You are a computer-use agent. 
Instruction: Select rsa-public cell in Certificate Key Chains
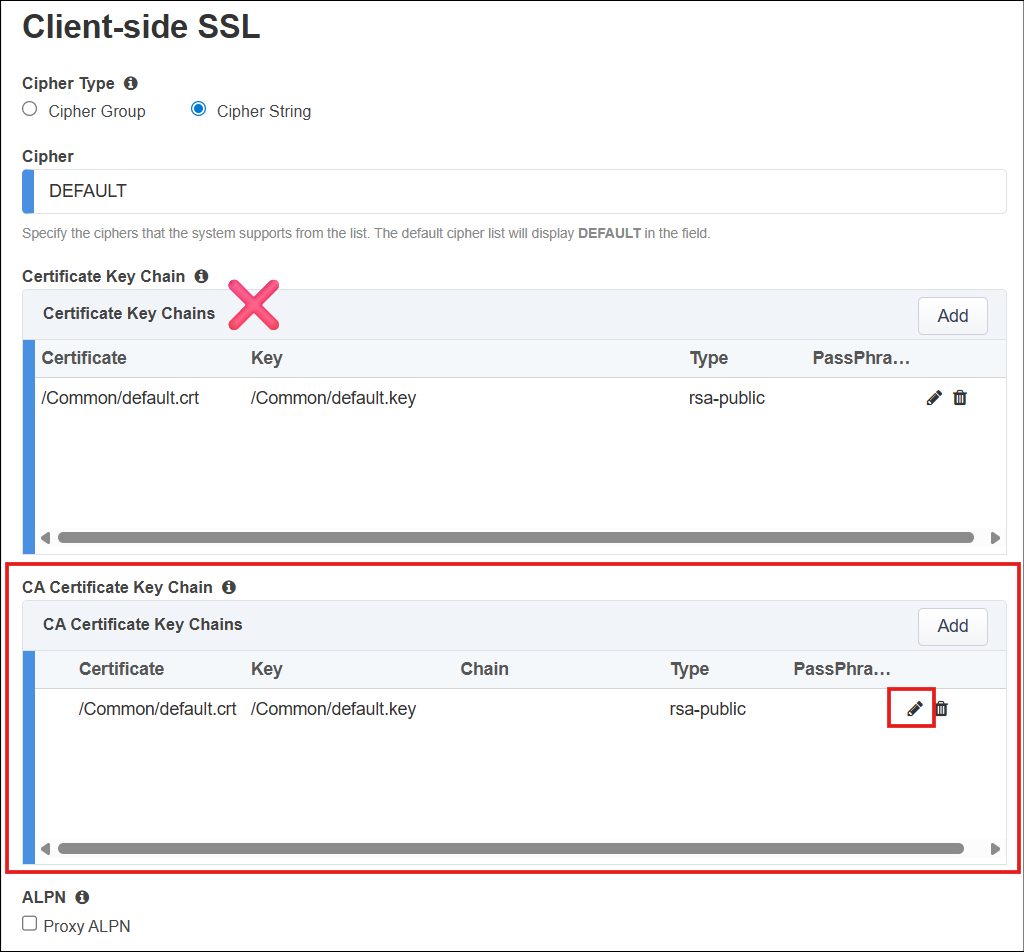(727, 398)
